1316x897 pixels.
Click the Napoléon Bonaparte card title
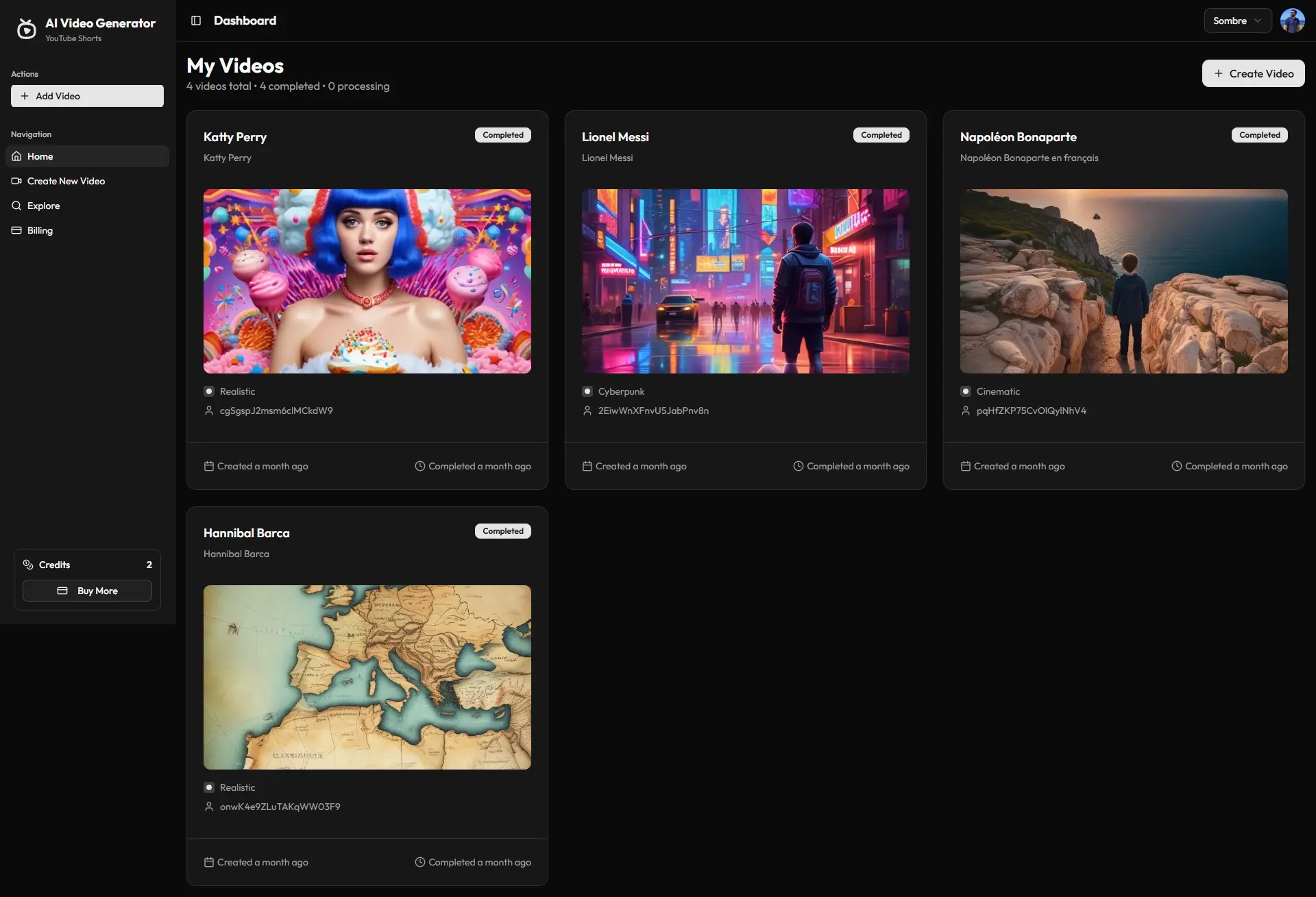coord(1019,137)
